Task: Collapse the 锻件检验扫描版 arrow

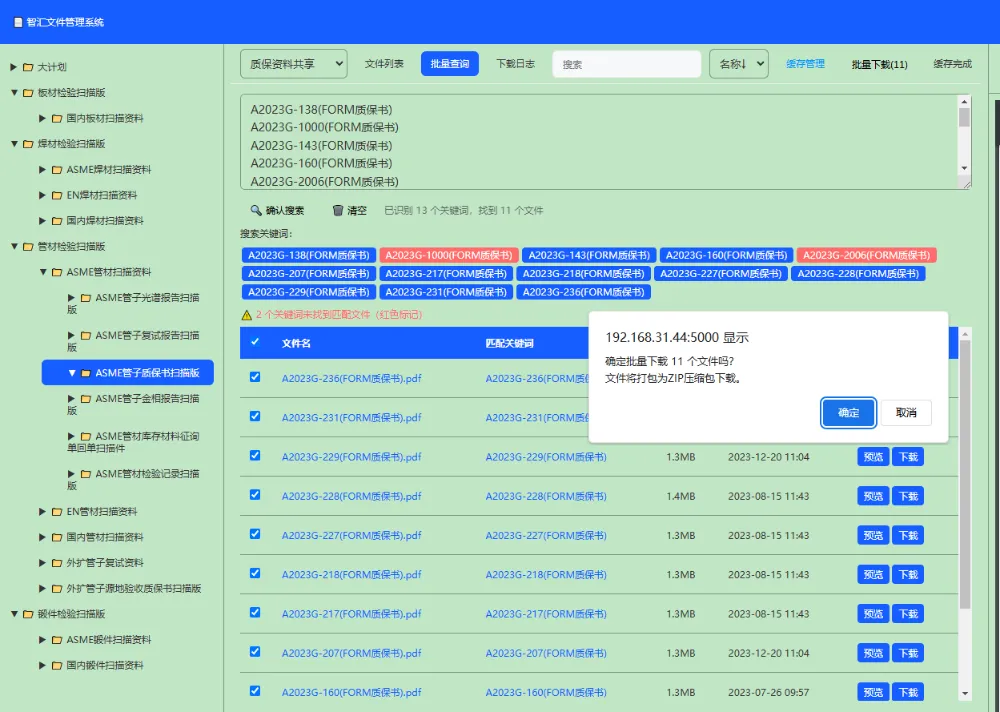Action: coord(13,614)
